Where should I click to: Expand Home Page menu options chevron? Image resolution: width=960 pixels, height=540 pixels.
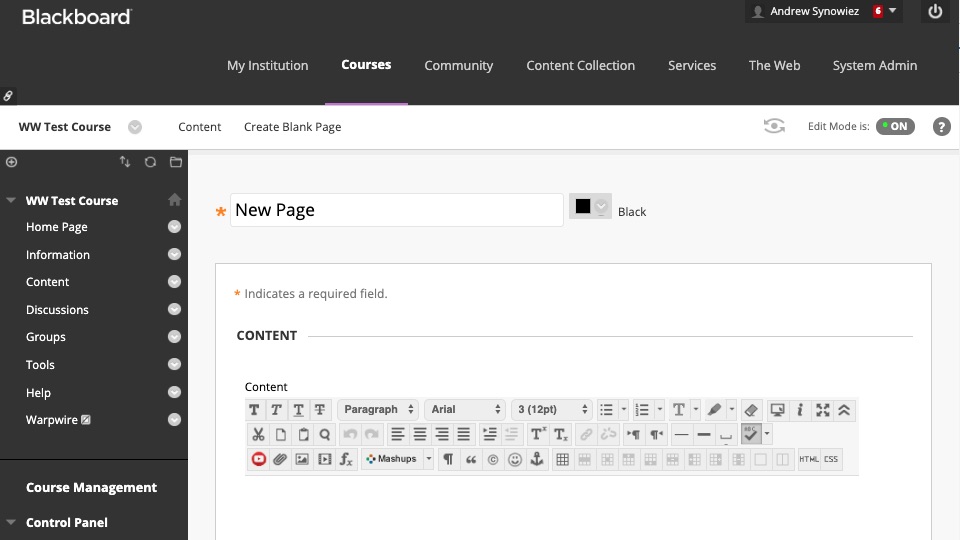pos(174,227)
